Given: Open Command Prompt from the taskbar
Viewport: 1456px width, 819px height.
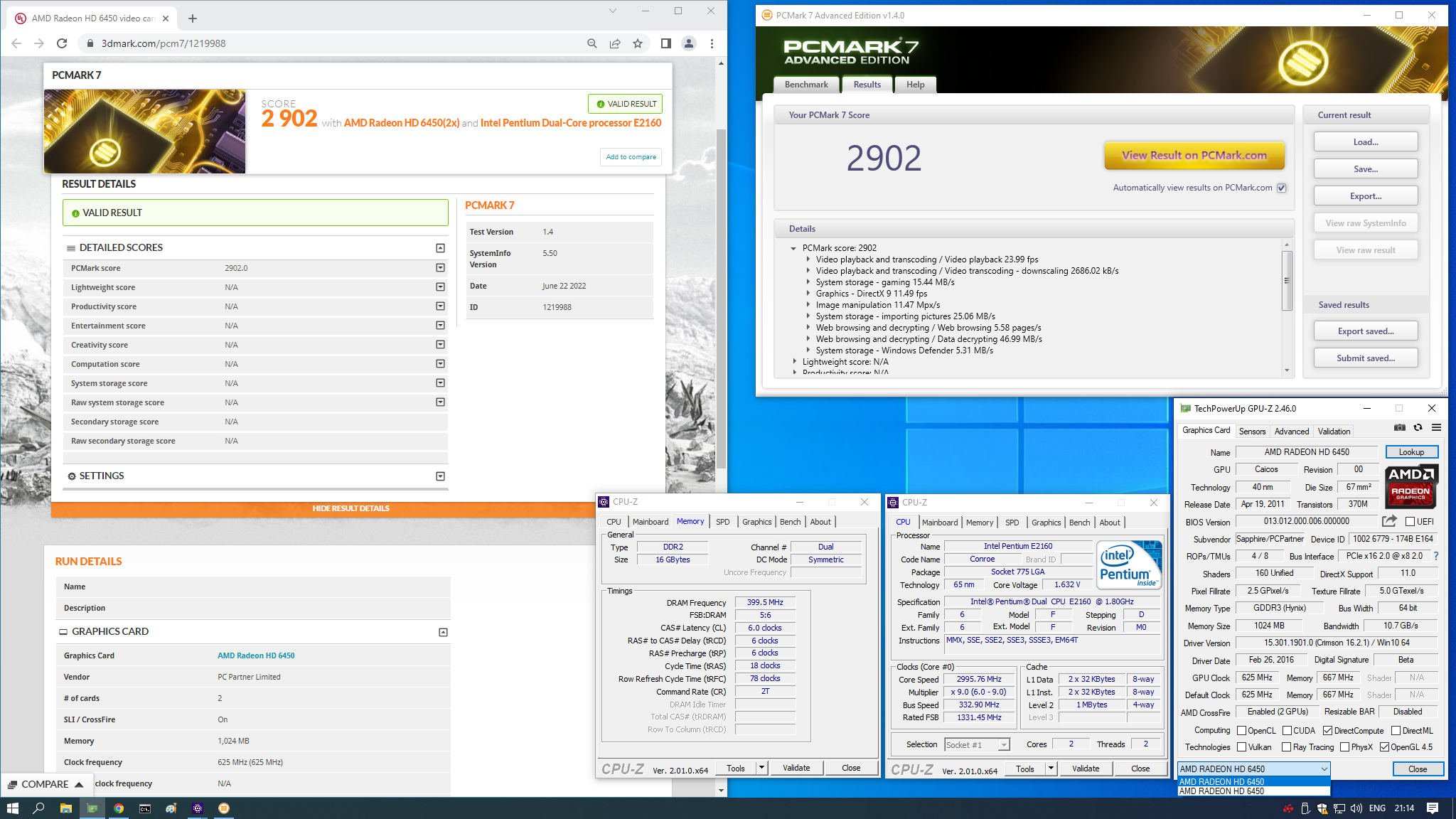Looking at the screenshot, I should (x=145, y=808).
